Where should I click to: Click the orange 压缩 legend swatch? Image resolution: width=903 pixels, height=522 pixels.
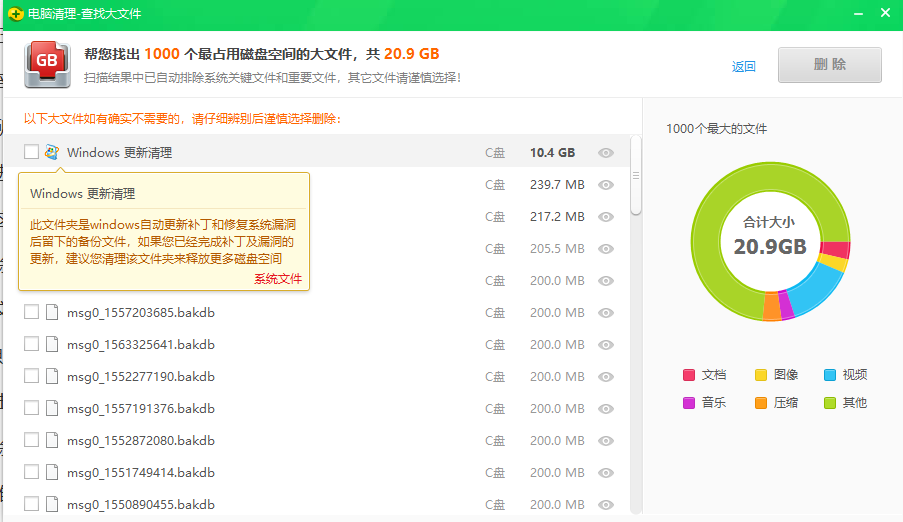pyautogui.click(x=760, y=403)
